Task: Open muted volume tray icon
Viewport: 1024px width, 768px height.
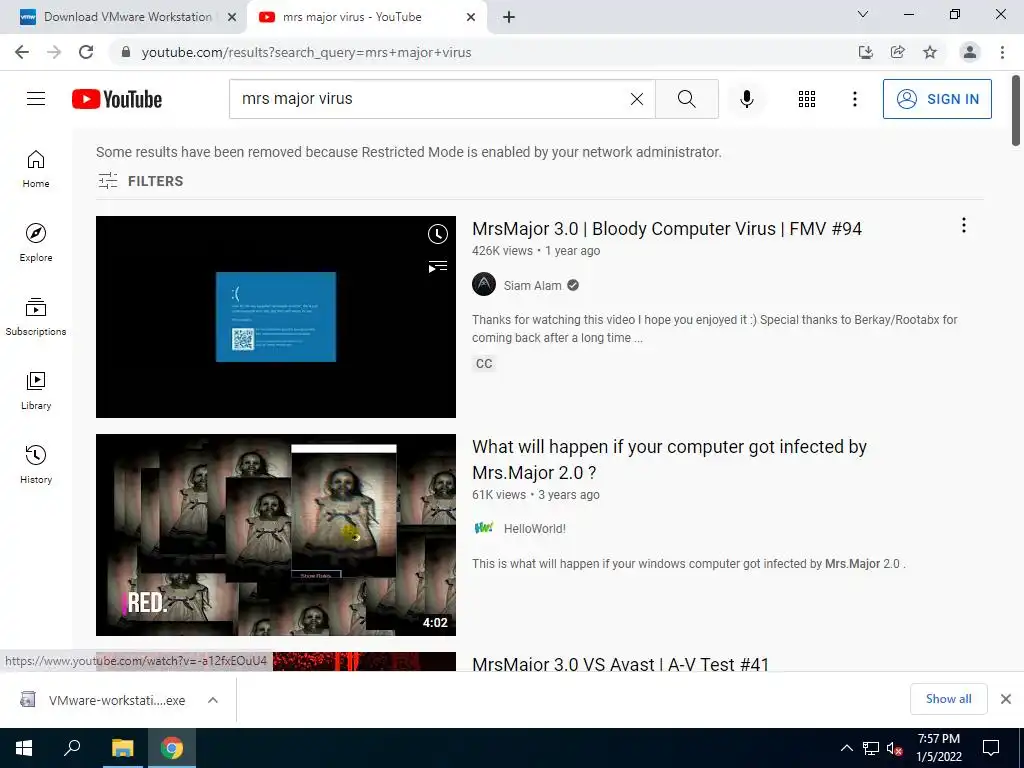Action: pyautogui.click(x=894, y=748)
